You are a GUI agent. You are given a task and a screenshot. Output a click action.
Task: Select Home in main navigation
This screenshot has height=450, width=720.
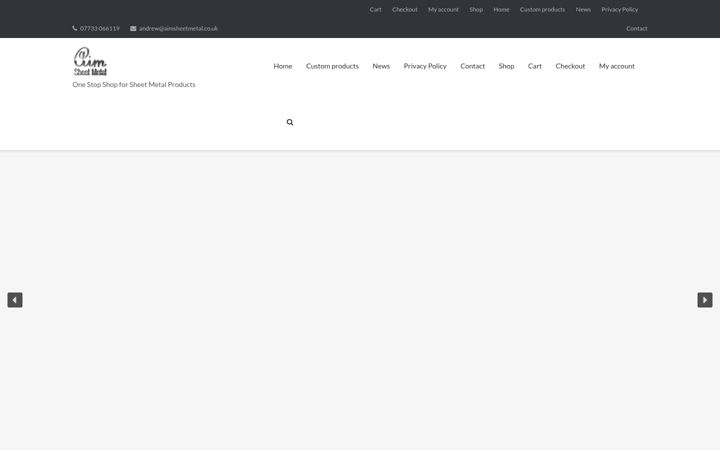tap(283, 66)
